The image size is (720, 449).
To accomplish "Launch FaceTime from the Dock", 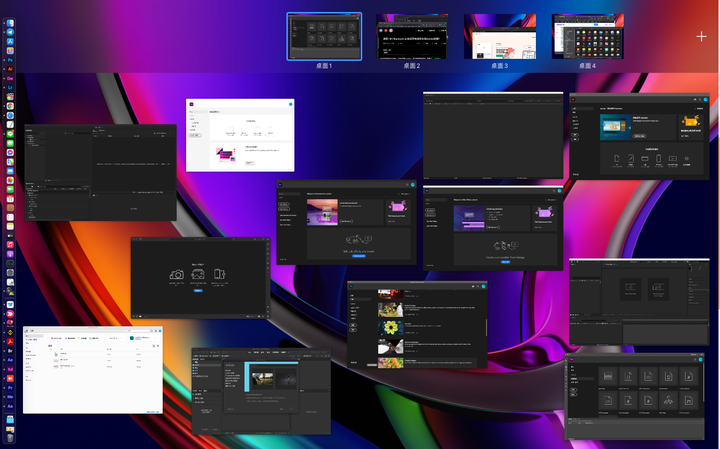I will 10,189.
